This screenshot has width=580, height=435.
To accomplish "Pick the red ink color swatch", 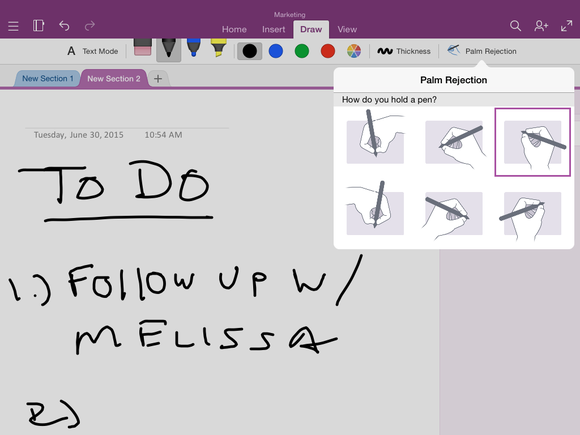I will click(x=328, y=51).
